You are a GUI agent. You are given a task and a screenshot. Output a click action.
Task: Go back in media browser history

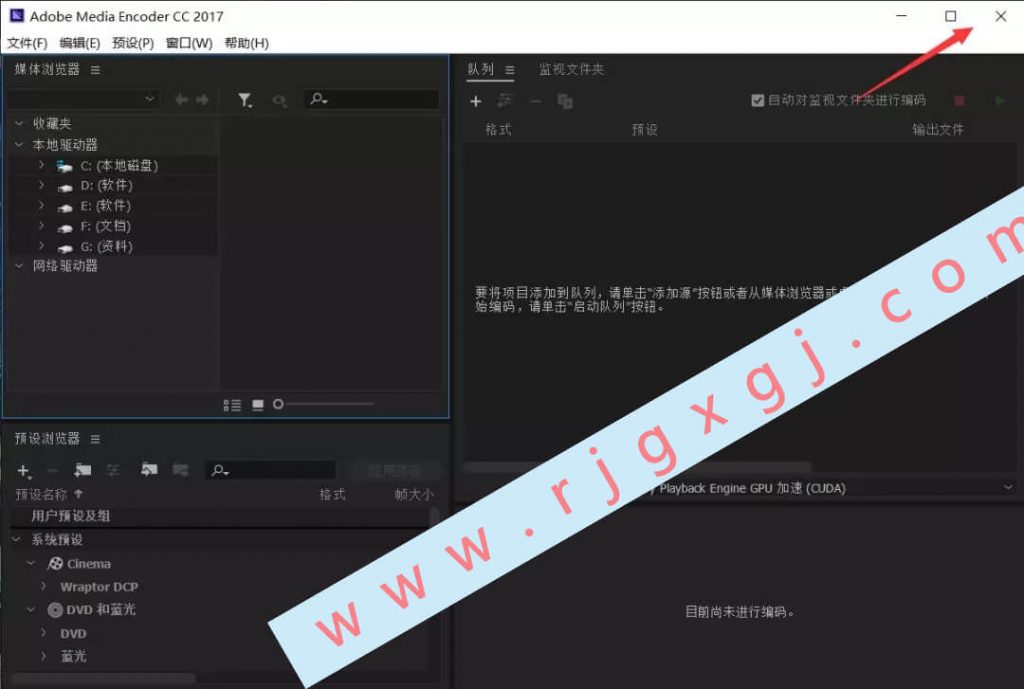182,99
